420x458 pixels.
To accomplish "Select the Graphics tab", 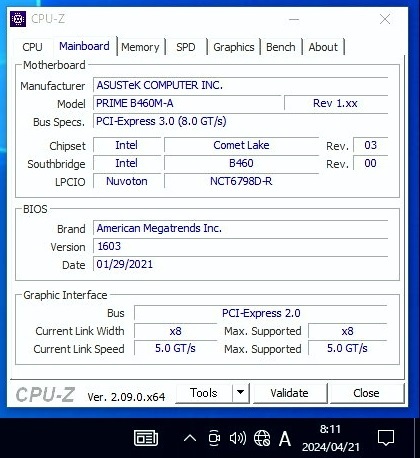I will coord(234,47).
